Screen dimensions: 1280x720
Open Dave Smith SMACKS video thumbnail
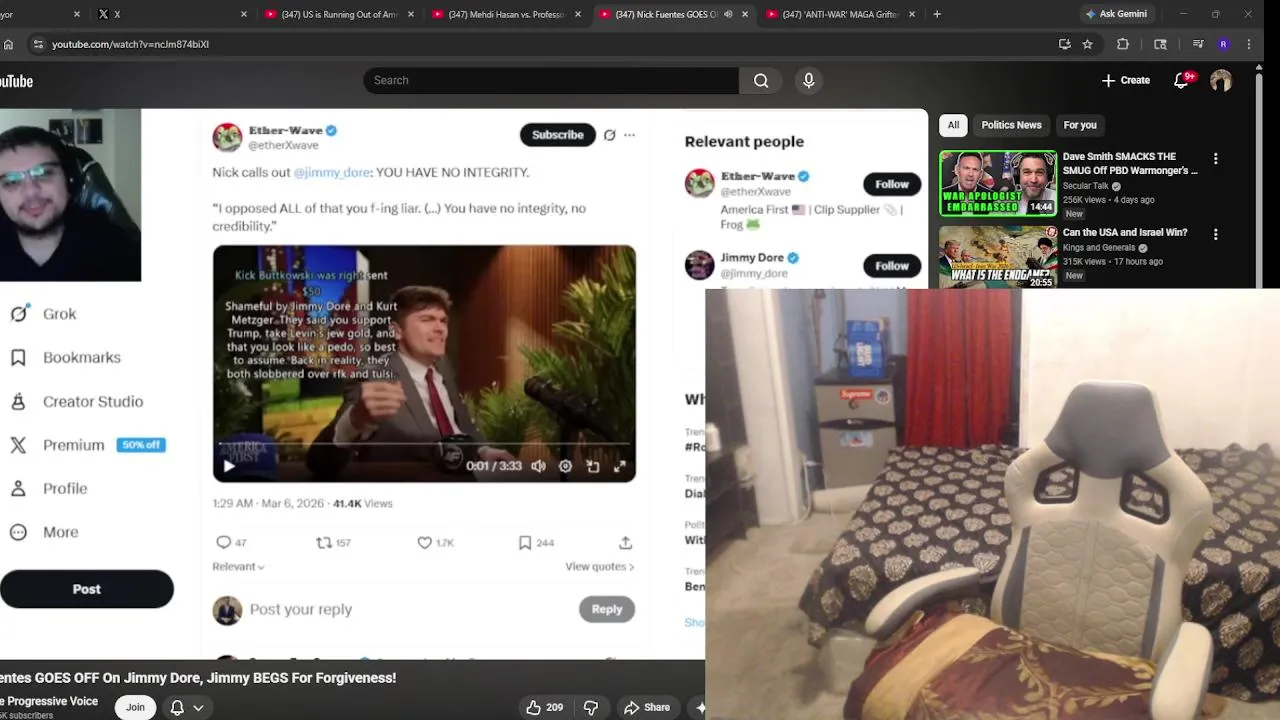(x=998, y=183)
